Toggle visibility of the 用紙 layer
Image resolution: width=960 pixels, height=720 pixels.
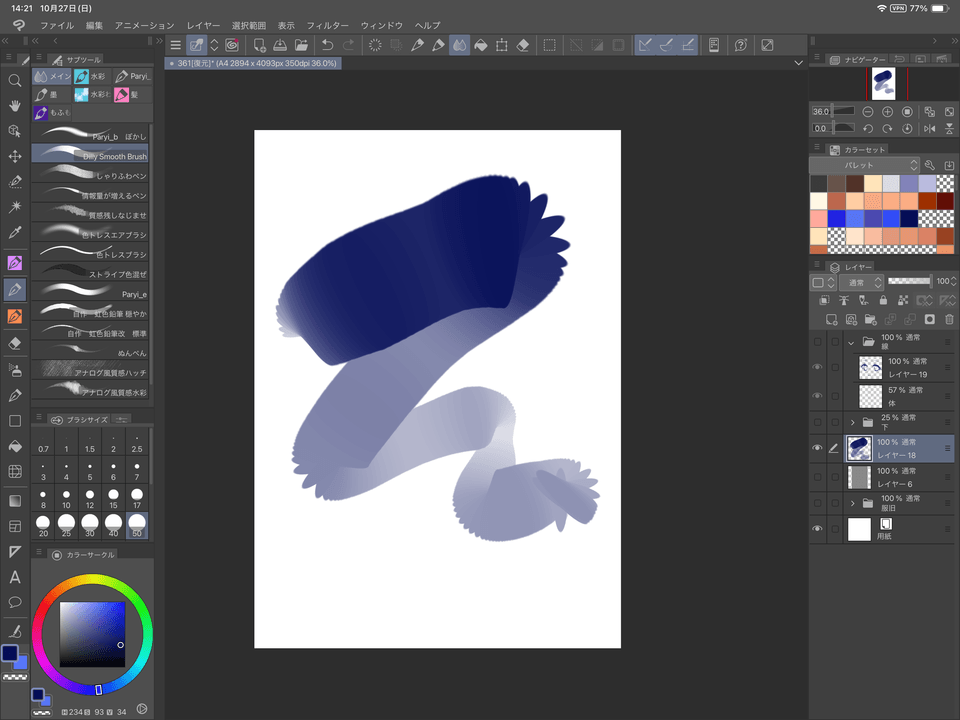(x=819, y=527)
